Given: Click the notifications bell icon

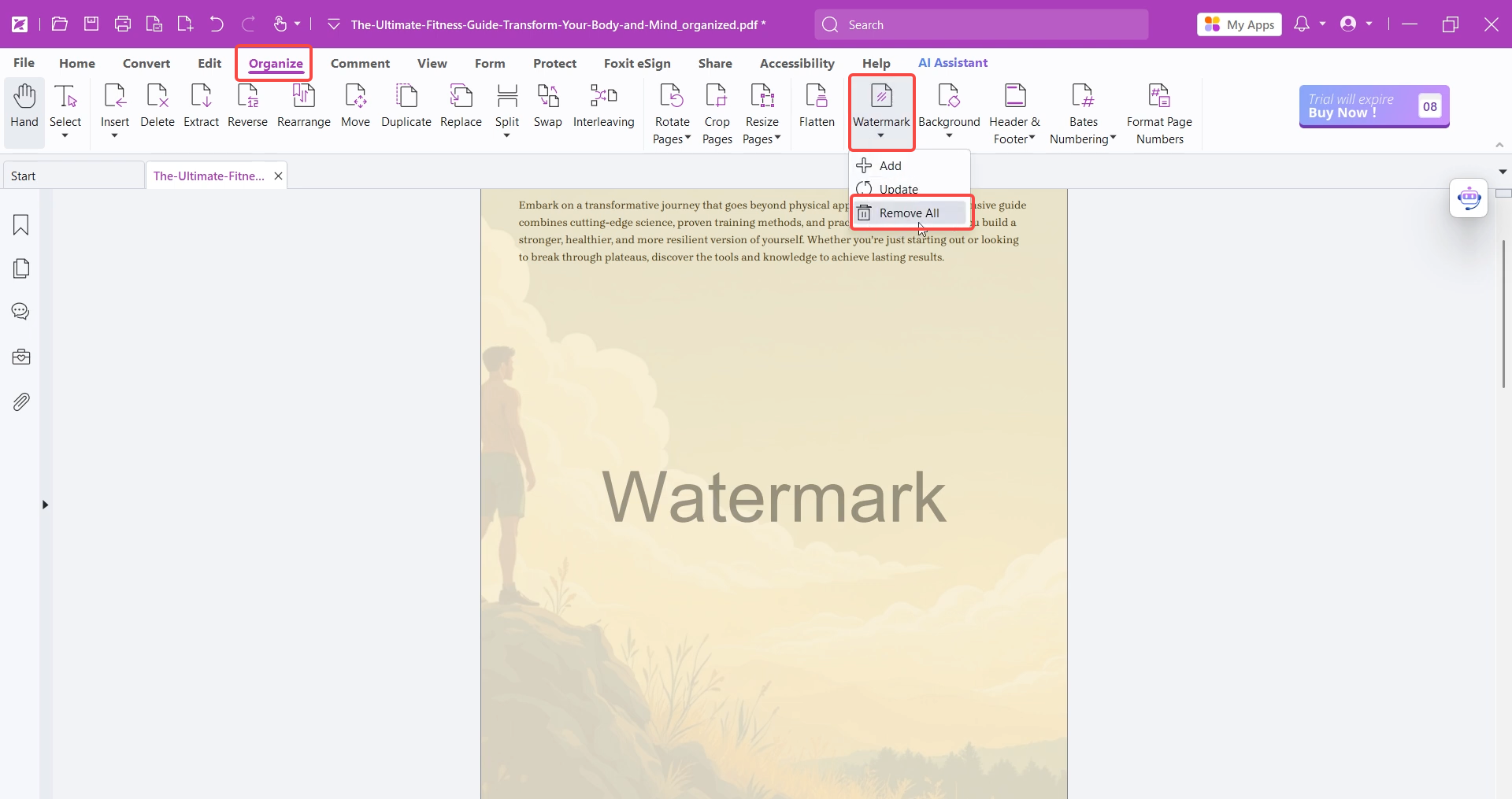Looking at the screenshot, I should (1302, 24).
